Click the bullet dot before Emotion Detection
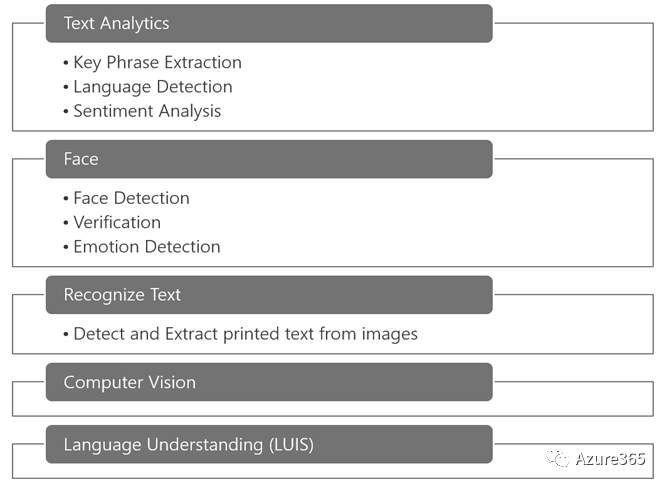The image size is (667, 486). (x=66, y=247)
